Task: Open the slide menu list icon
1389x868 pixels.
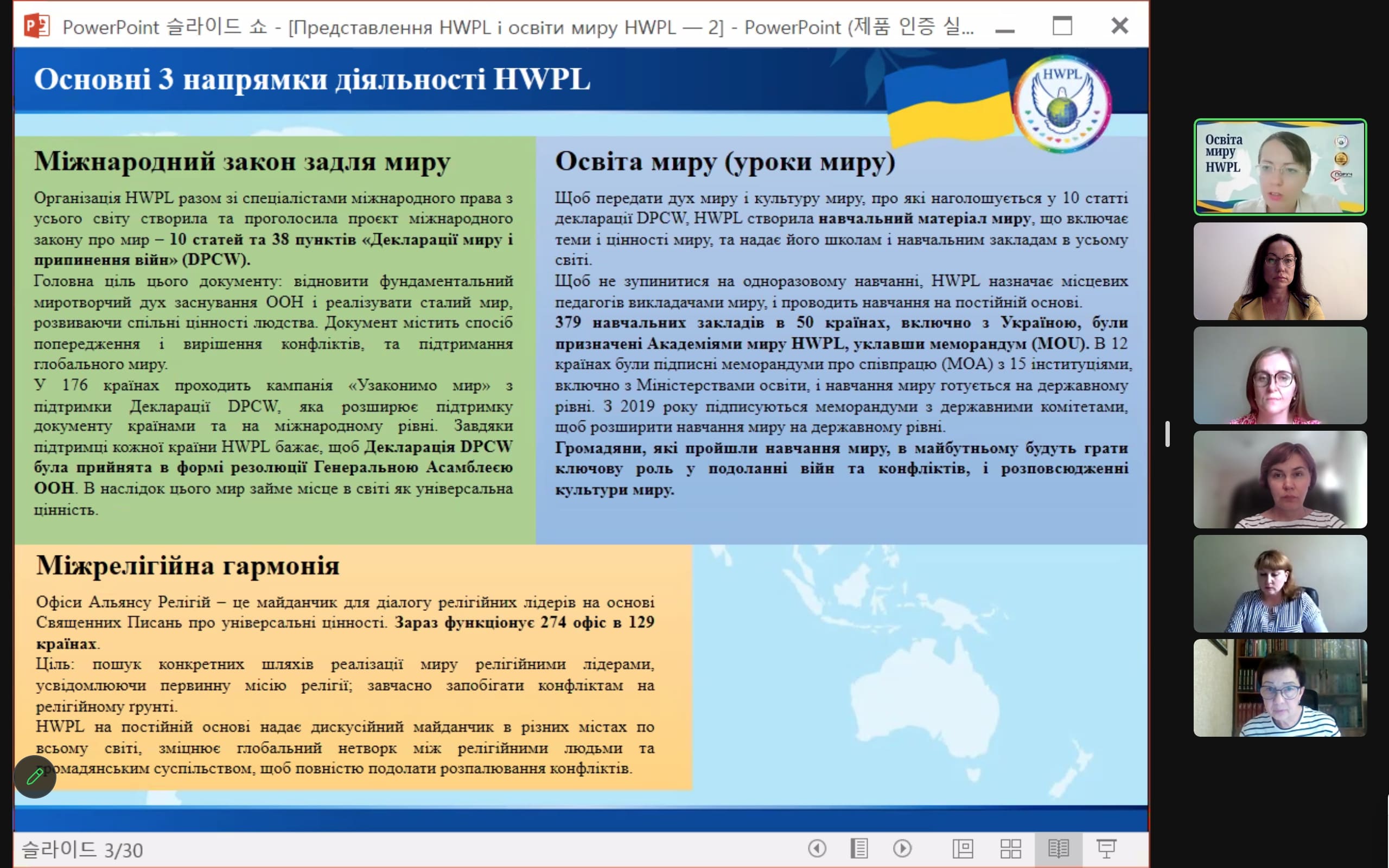Action: (859, 848)
